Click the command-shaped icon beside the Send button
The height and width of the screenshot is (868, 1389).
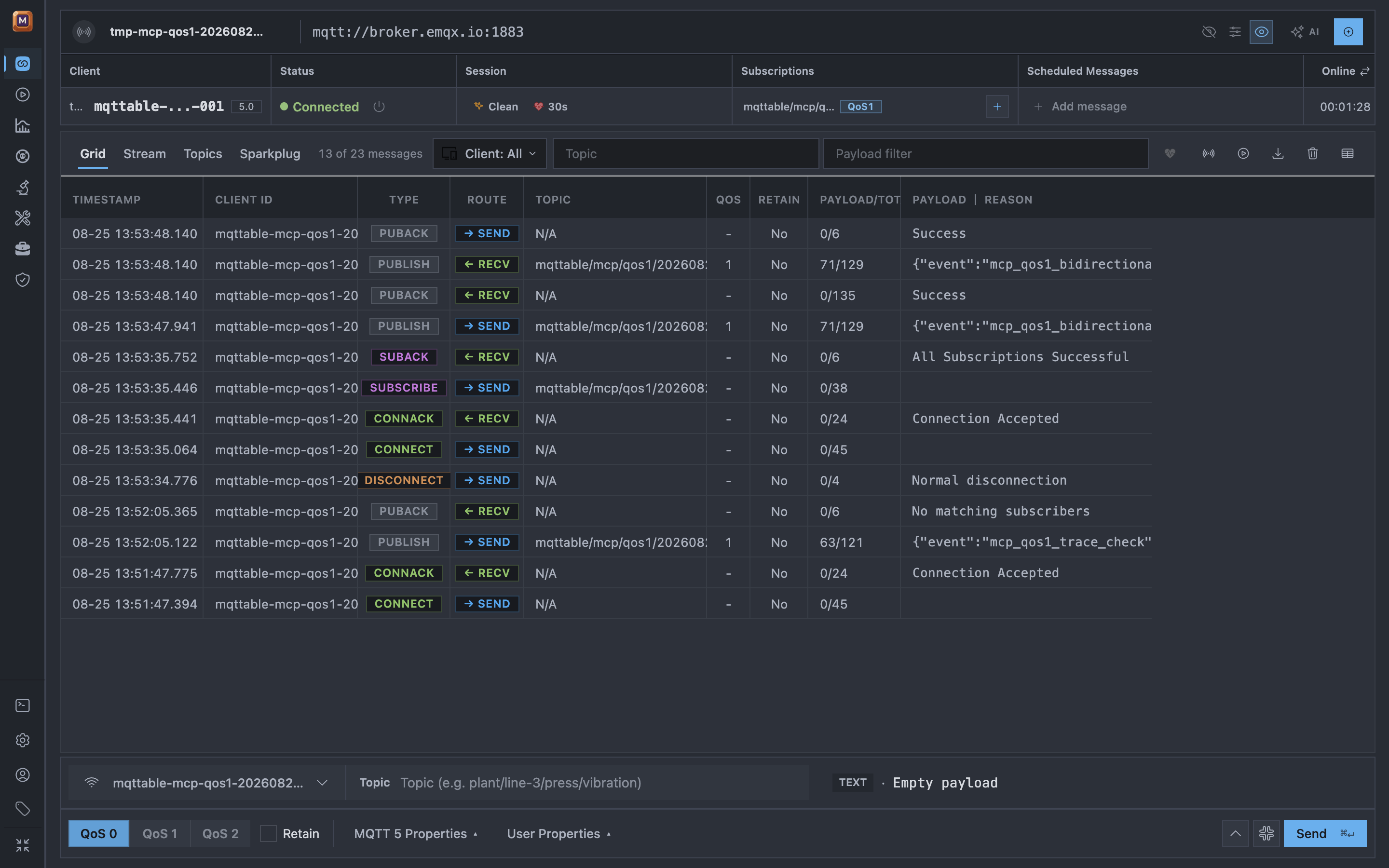1266,834
